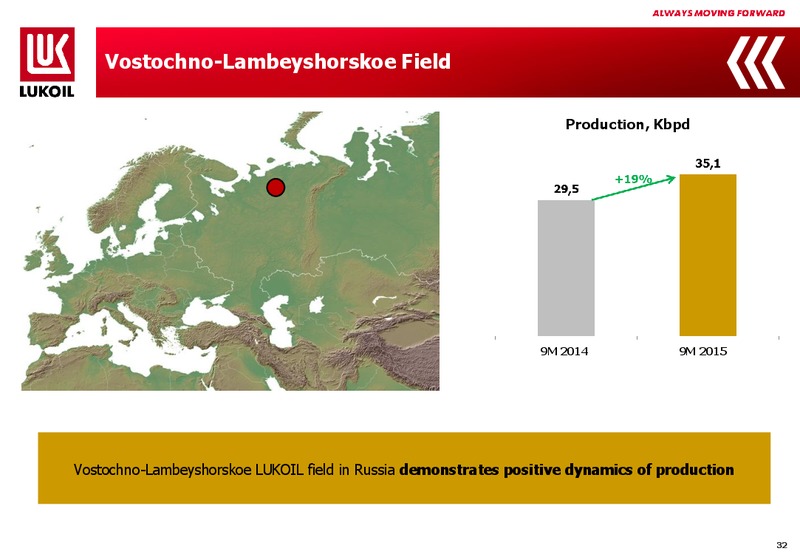Viewport: 800px width, 554px height.
Task: Click the gold 9M 2015 bar
Action: pyautogui.click(x=708, y=255)
